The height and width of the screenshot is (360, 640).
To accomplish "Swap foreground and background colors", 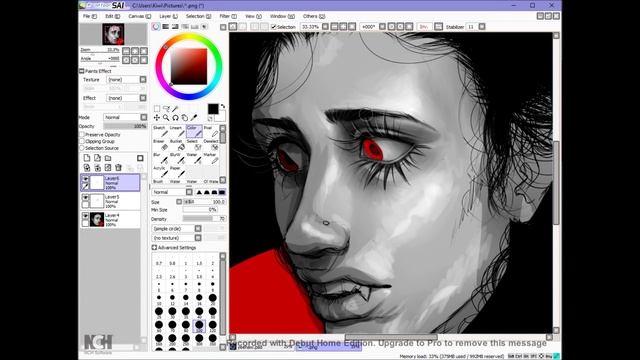I will (223, 107).
